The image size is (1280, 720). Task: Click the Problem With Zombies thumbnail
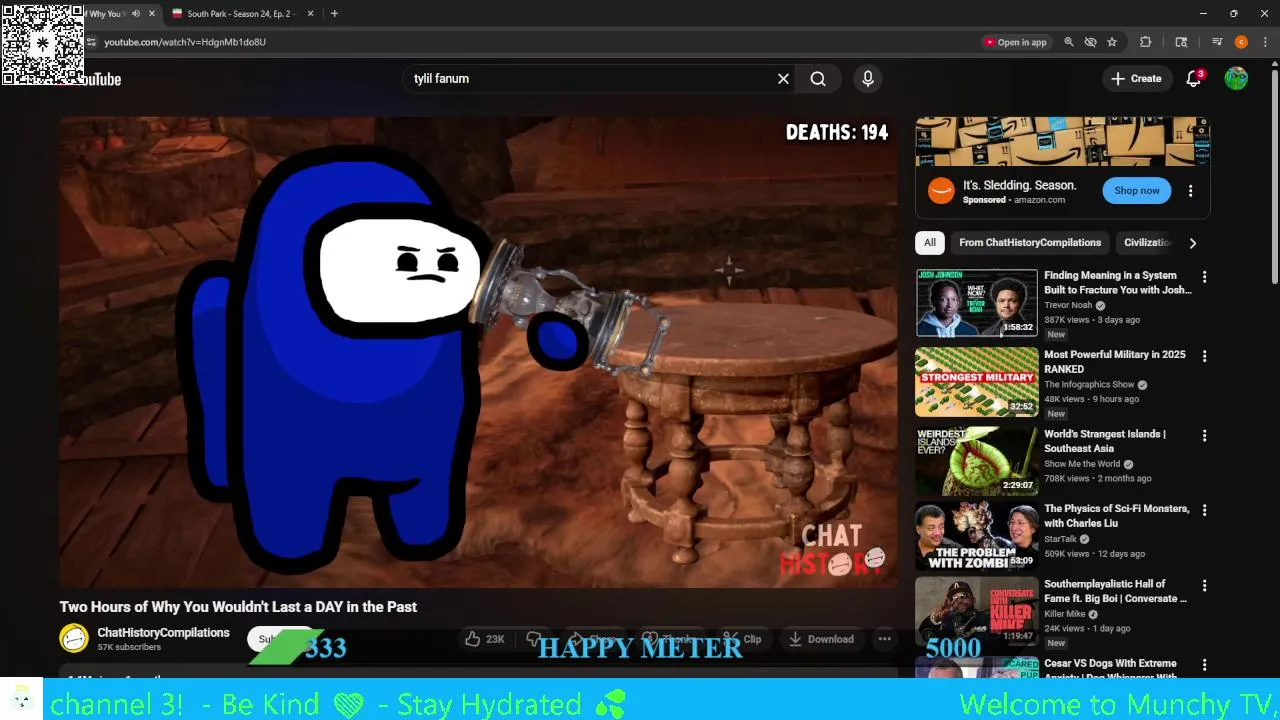point(977,536)
